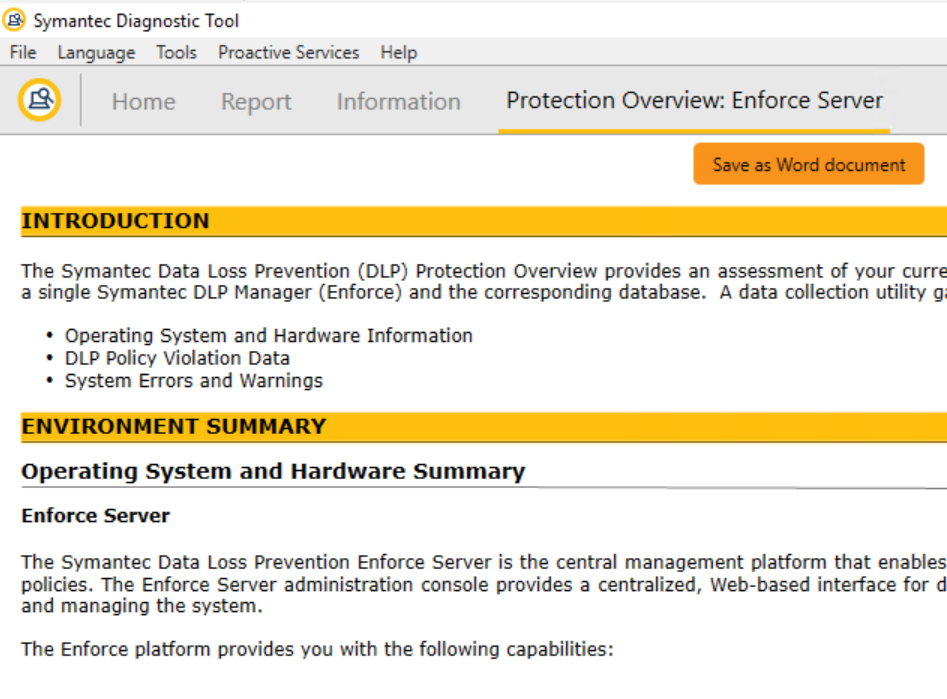Image resolution: width=947 pixels, height=699 pixels.
Task: Switch to the Information tab
Action: click(399, 101)
